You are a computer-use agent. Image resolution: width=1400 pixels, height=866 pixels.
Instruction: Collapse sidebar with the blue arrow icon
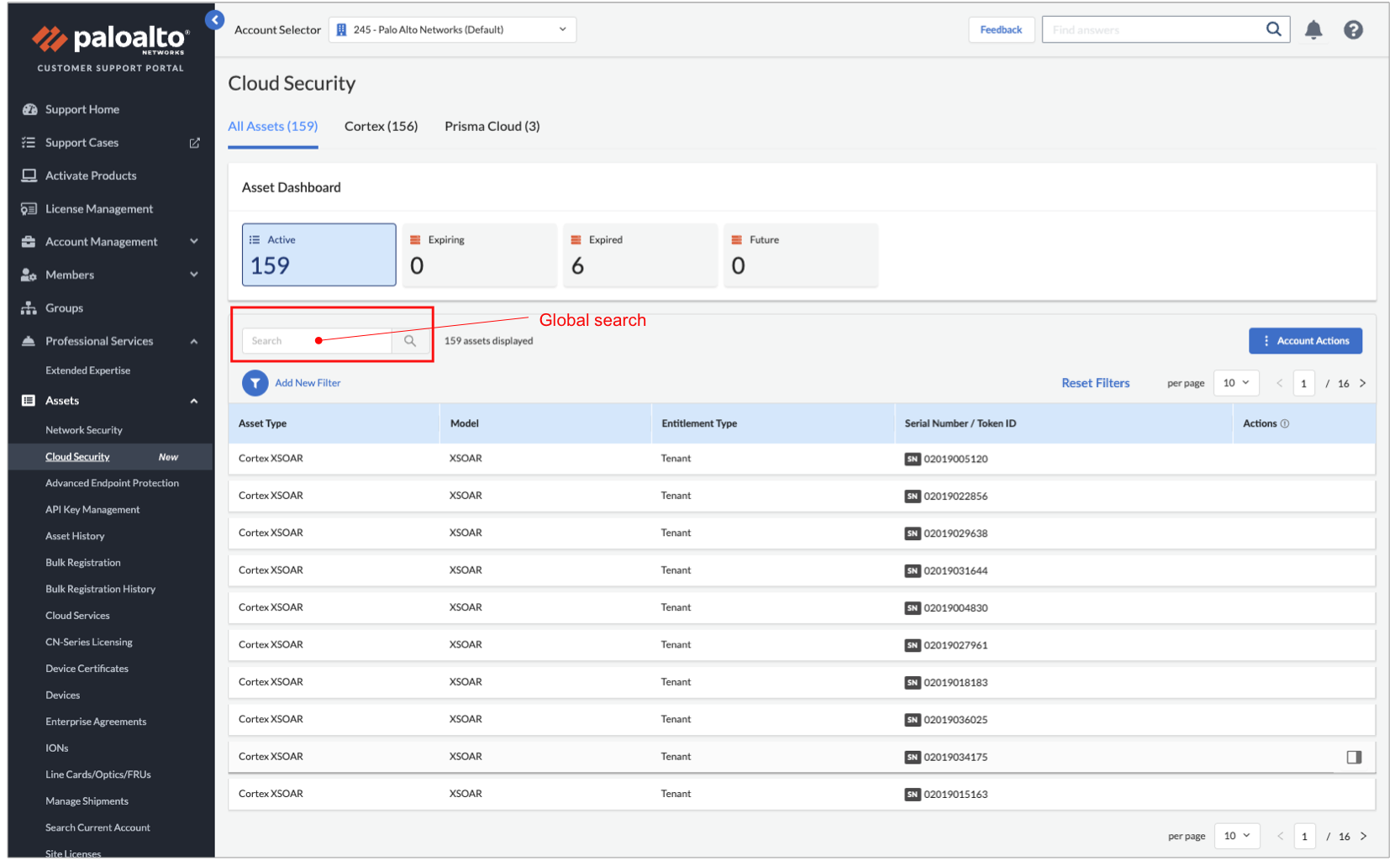point(215,20)
